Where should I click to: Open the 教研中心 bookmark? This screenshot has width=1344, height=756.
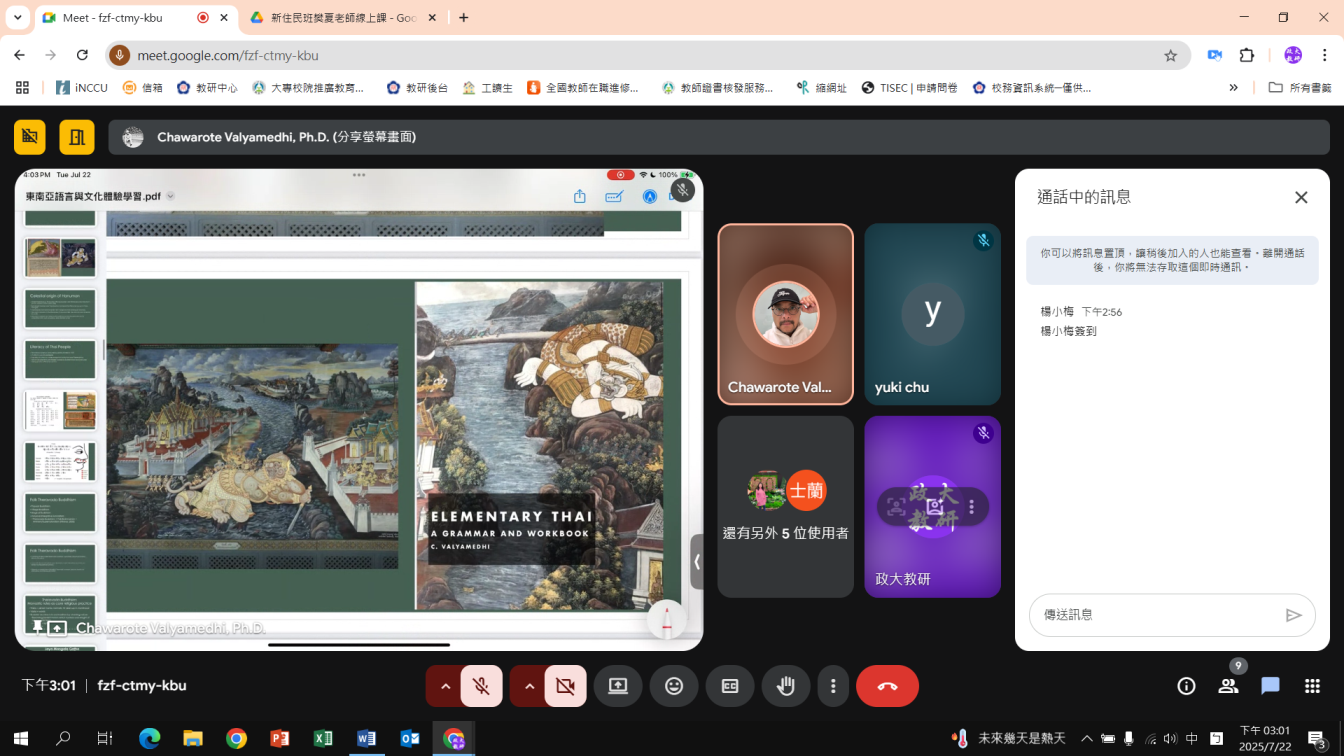pos(208,88)
